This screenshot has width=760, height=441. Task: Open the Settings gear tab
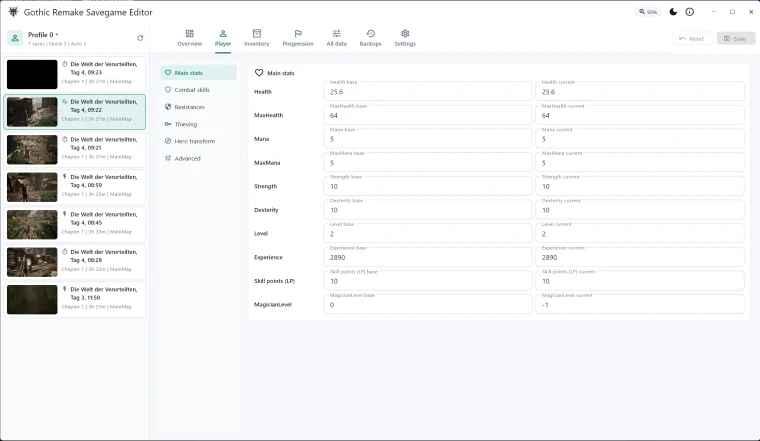(x=405, y=38)
